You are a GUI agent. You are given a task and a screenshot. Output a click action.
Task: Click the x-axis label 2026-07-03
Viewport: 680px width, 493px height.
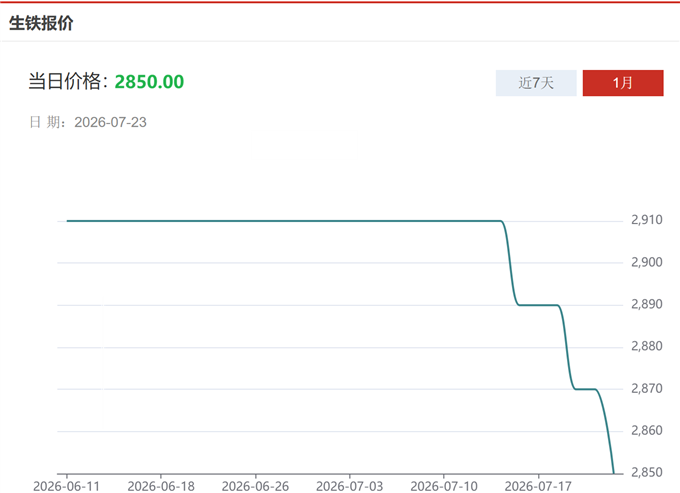click(350, 486)
